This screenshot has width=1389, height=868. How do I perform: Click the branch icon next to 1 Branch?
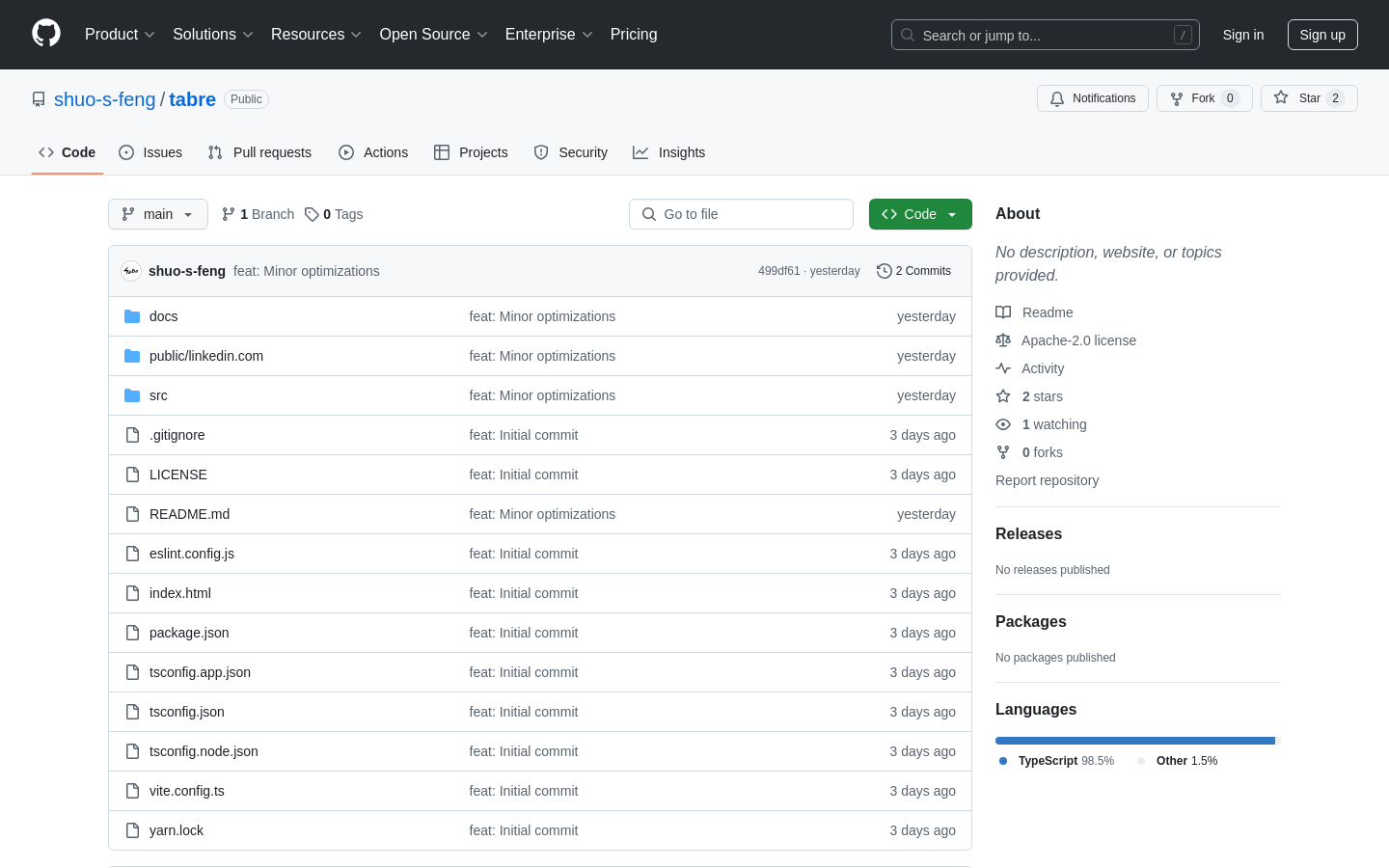[x=229, y=214]
